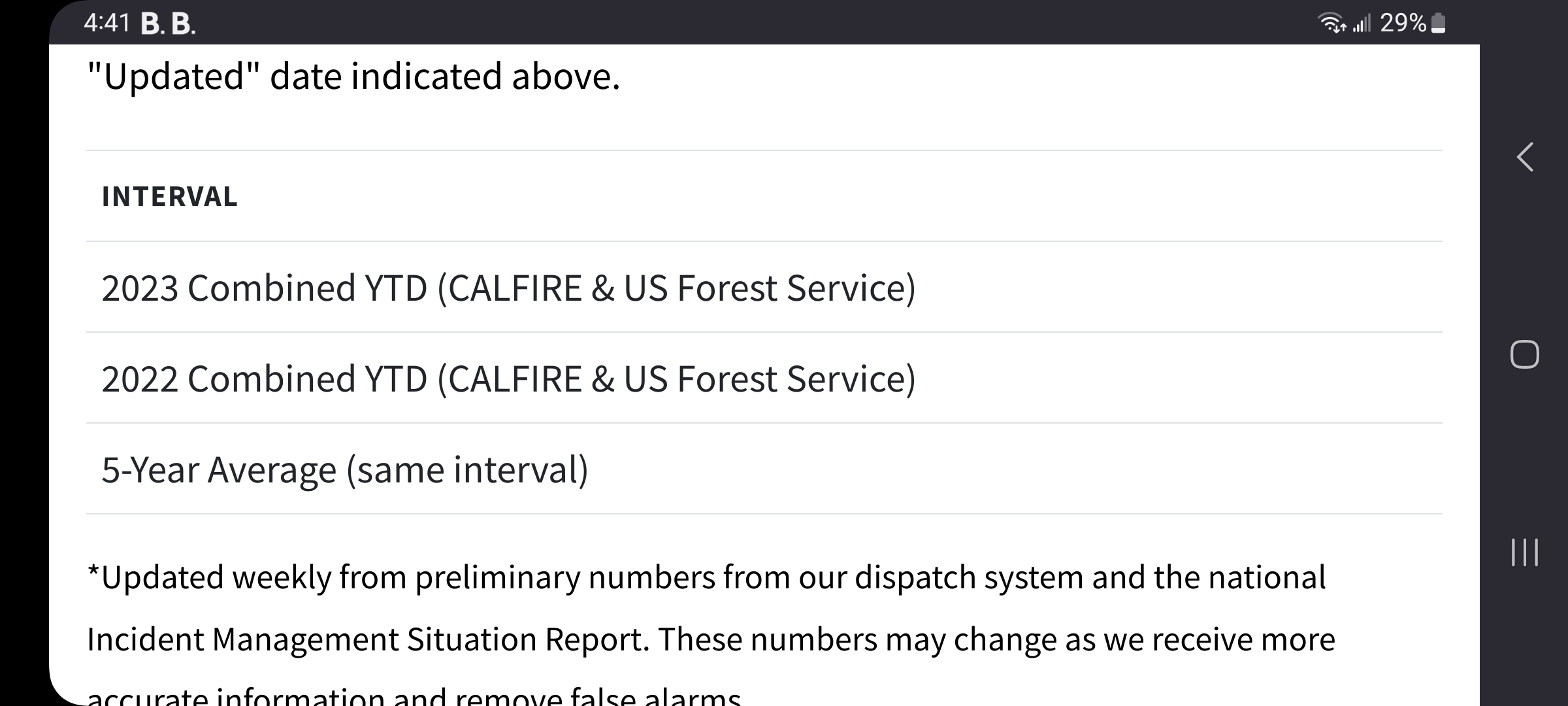Open the recent apps switcher
The width and height of the screenshot is (1568, 706).
pyautogui.click(x=1525, y=552)
